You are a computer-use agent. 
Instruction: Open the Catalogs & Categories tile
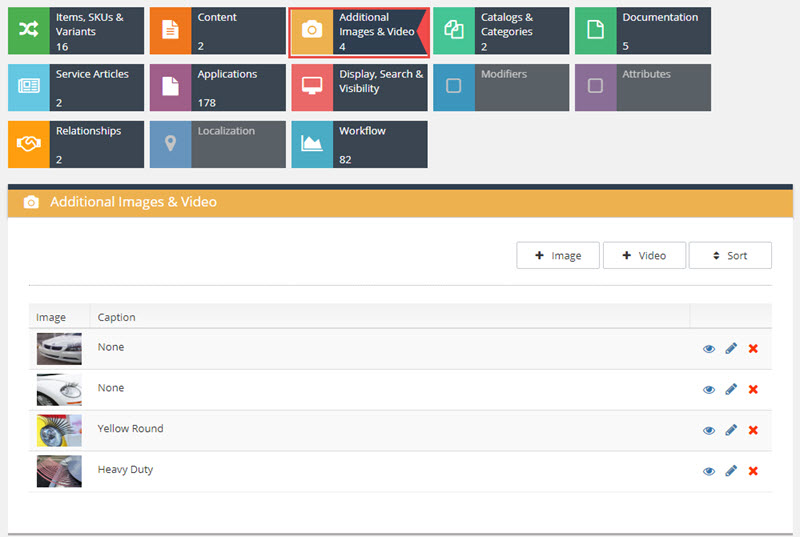tap(501, 31)
